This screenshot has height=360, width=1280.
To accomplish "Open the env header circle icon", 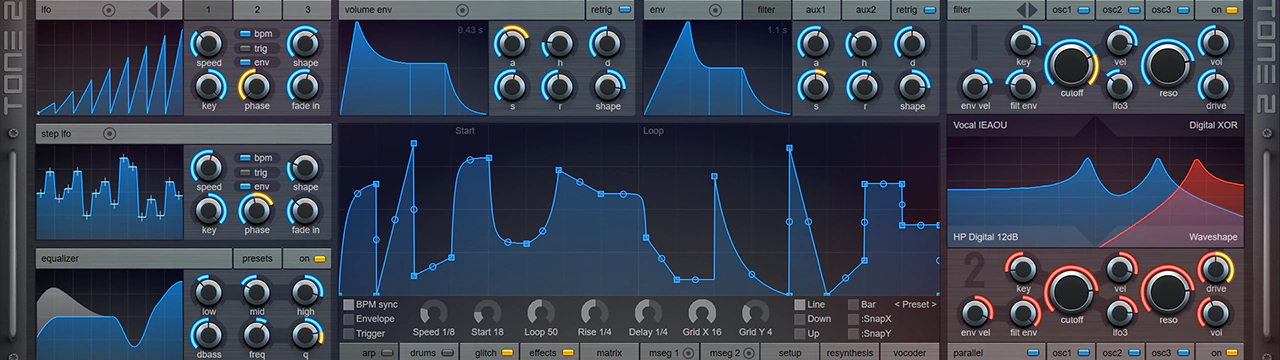I will point(715,10).
